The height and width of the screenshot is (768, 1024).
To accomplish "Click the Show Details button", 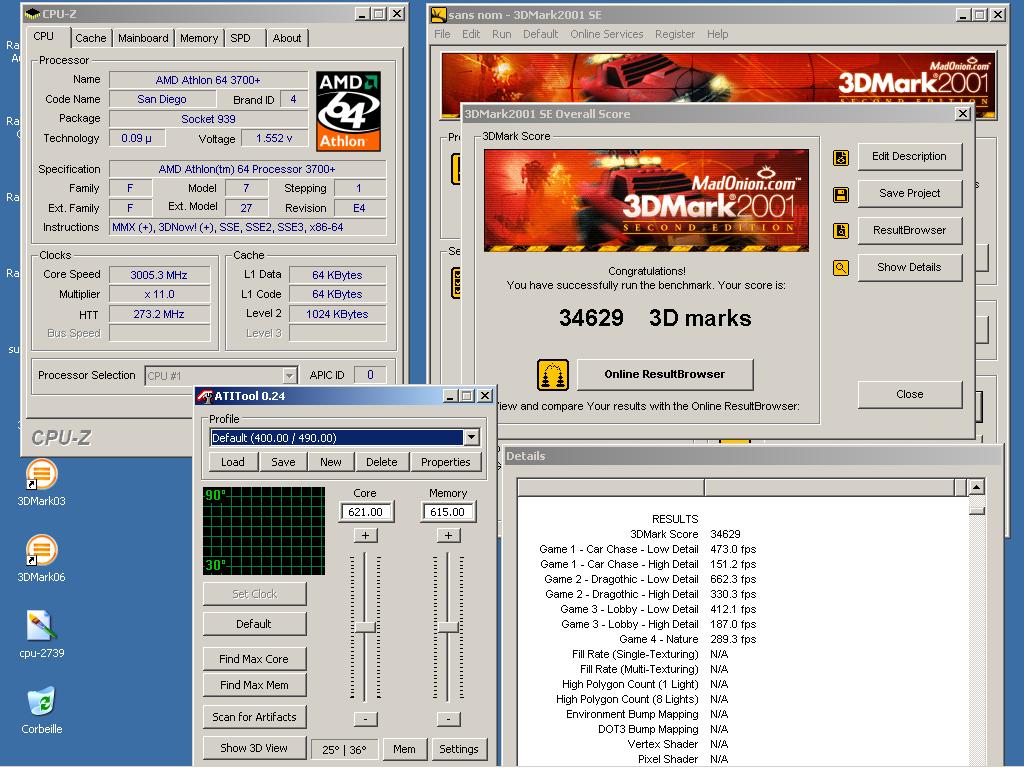I will coord(909,267).
